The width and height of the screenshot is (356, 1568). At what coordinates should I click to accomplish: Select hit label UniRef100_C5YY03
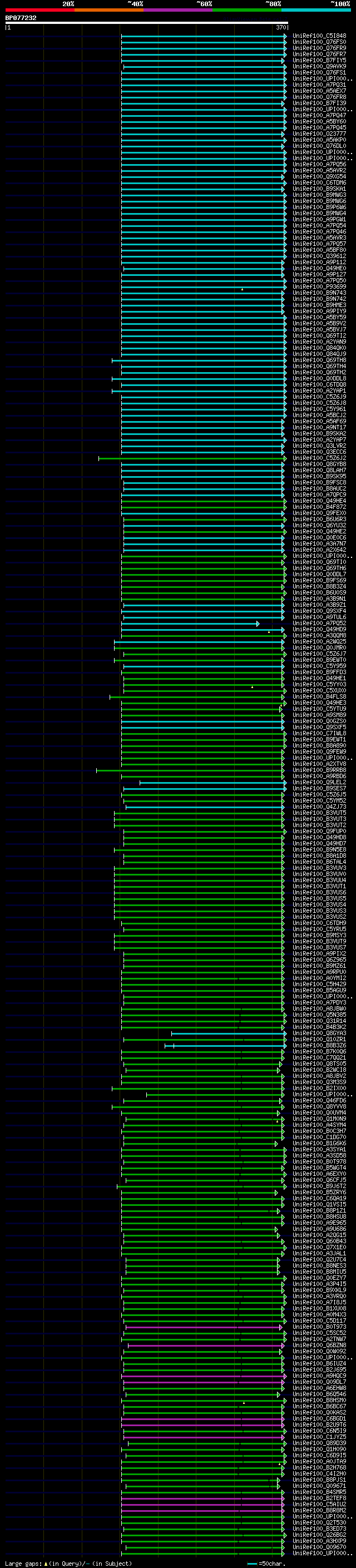(319, 684)
